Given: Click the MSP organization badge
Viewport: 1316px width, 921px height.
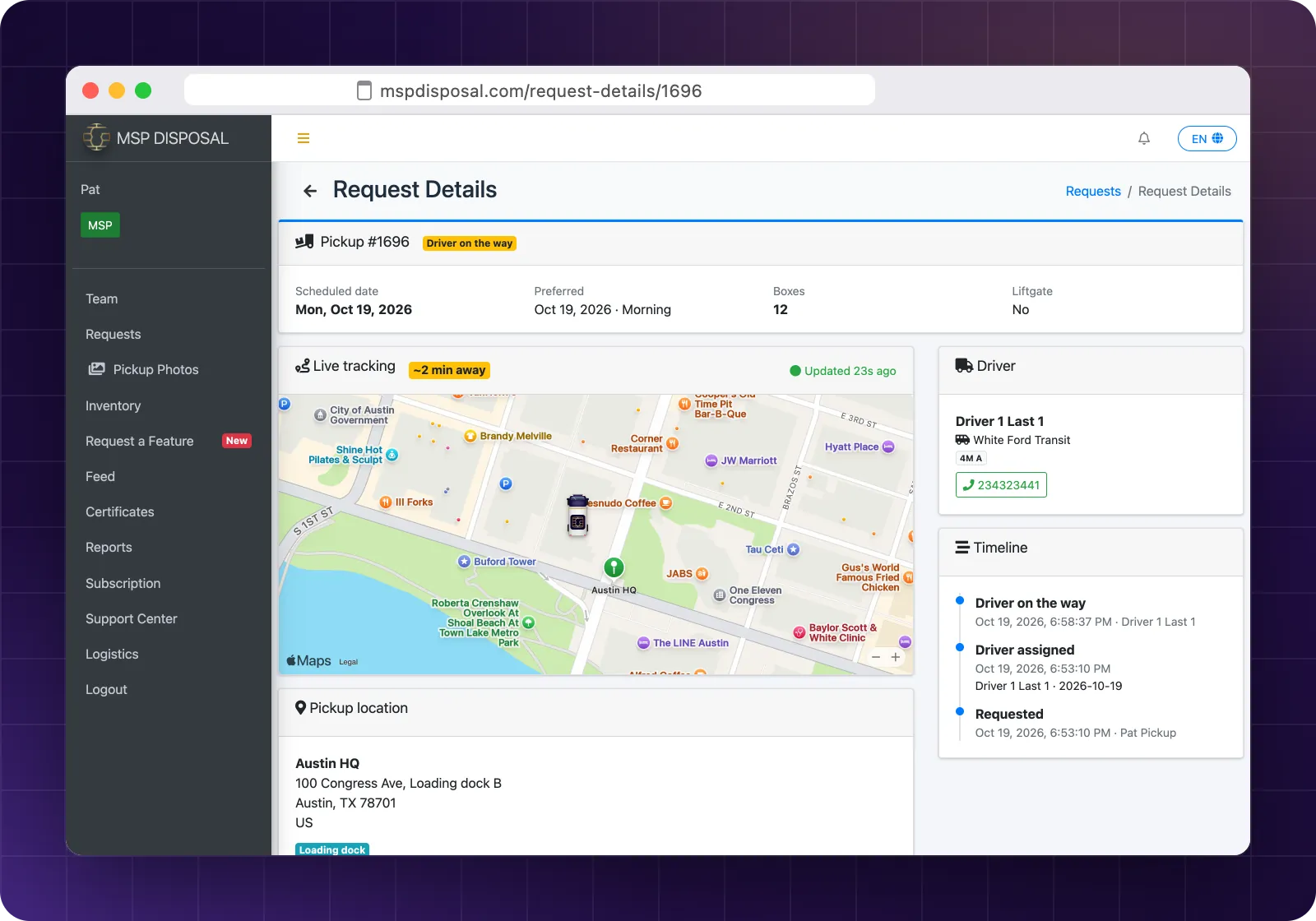Looking at the screenshot, I should point(100,225).
